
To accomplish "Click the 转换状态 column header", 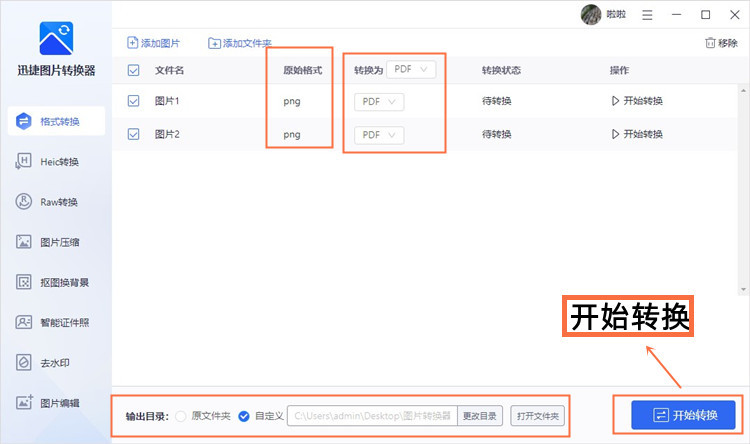I will coord(501,70).
